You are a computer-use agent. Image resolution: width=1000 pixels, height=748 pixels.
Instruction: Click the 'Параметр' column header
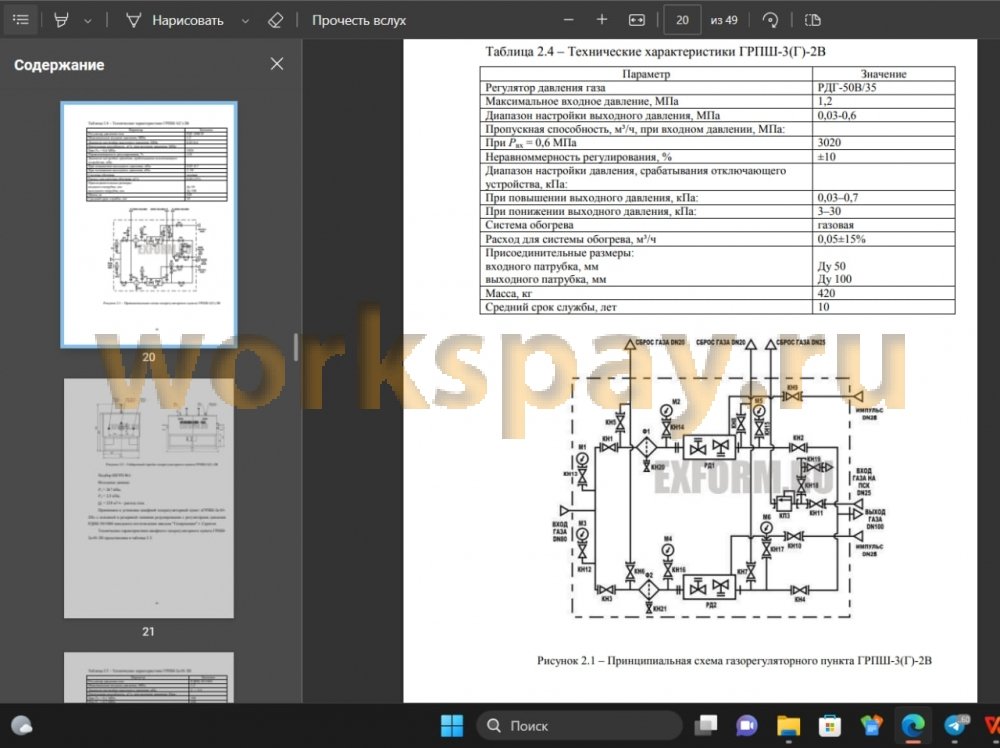[x=646, y=74]
